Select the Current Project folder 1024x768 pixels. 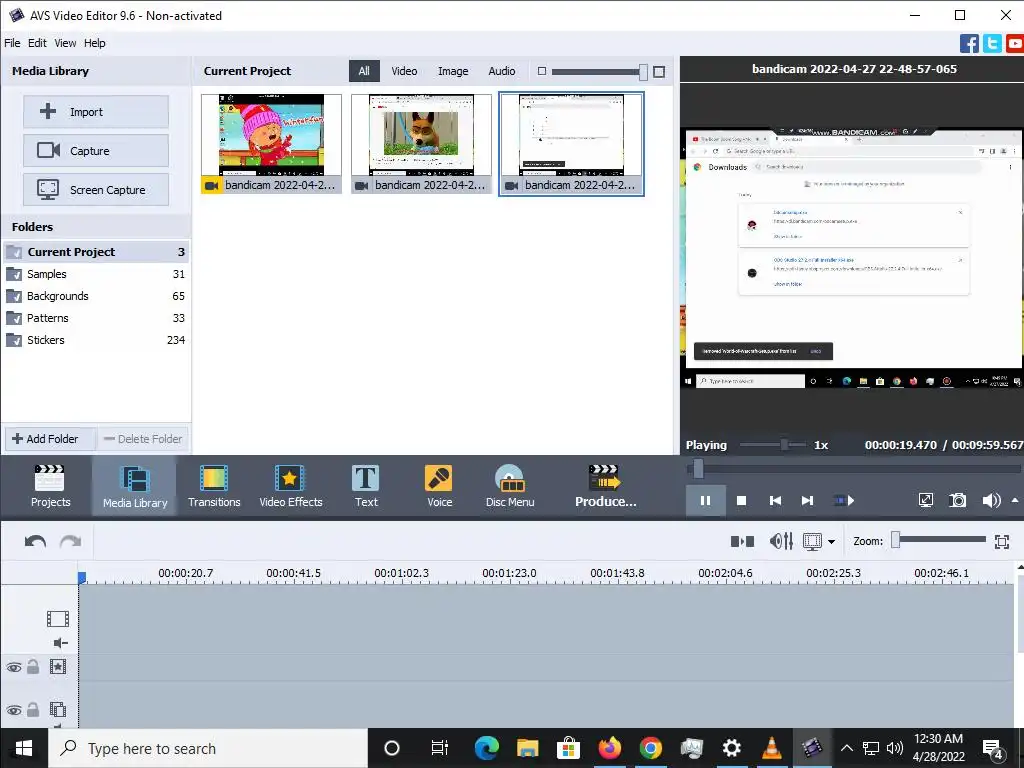pos(96,252)
